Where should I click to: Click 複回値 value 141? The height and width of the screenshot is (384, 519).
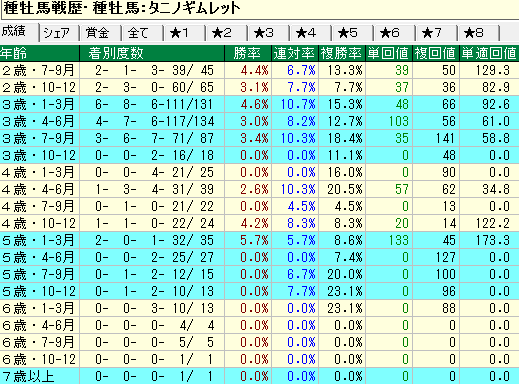tap(446, 138)
